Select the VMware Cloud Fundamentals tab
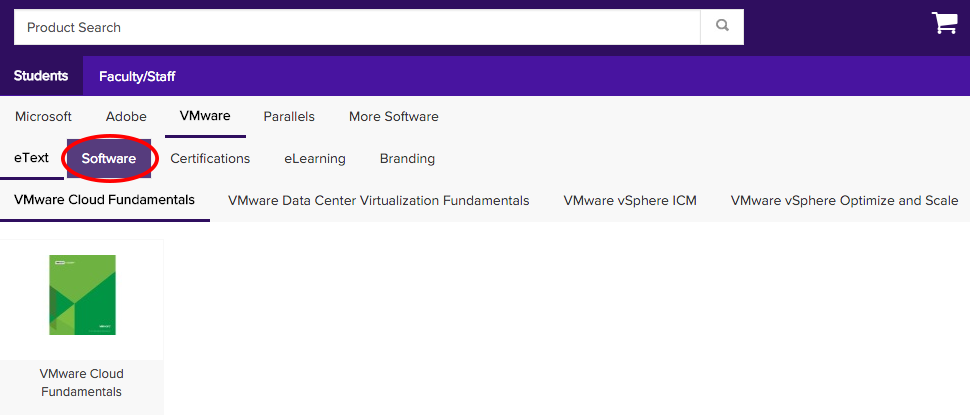This screenshot has width=970, height=415. point(104,200)
